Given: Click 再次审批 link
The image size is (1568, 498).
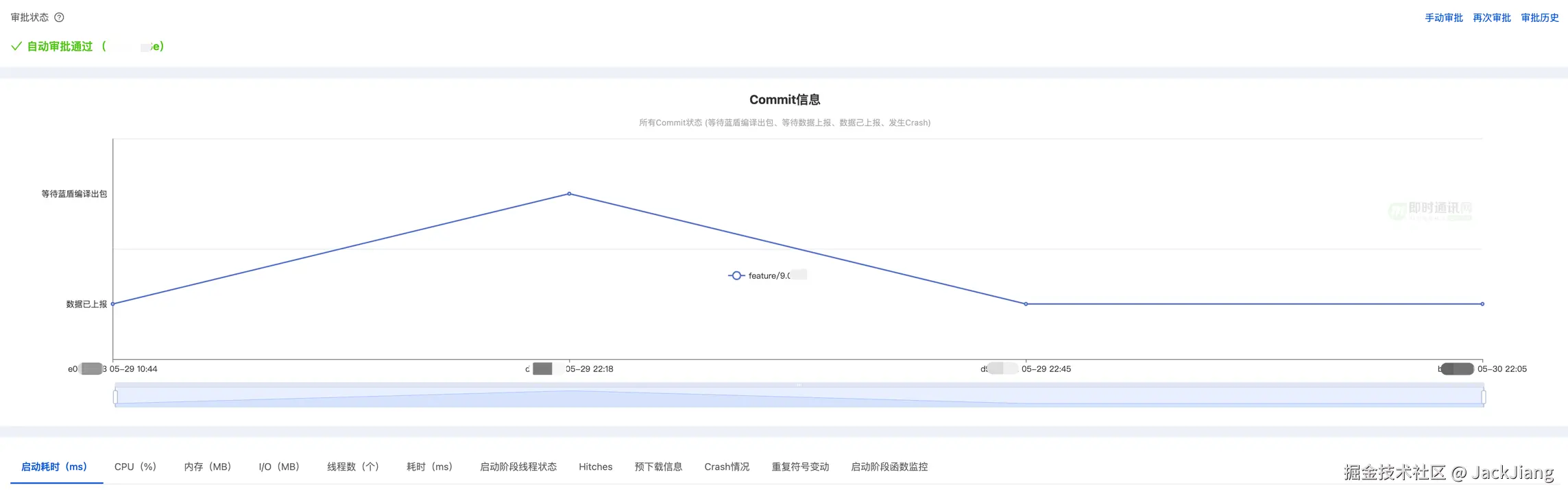Looking at the screenshot, I should point(1492,18).
